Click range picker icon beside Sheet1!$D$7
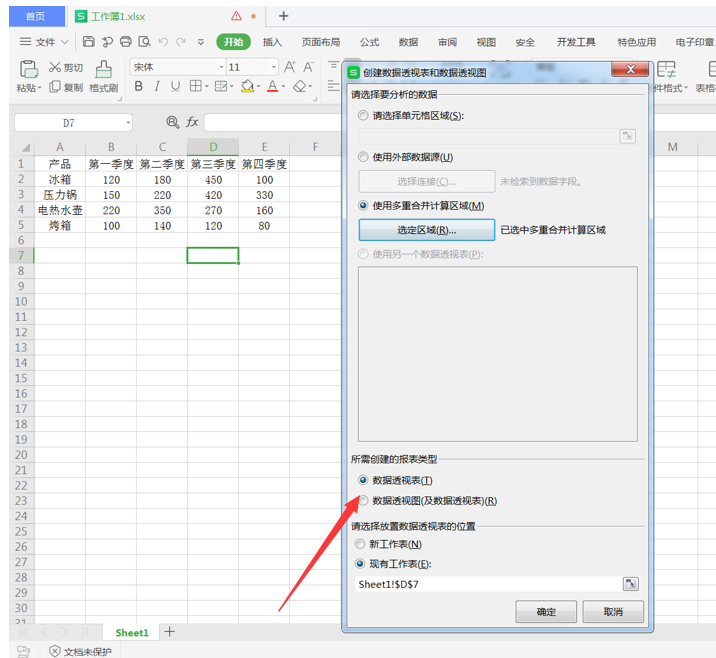 (631, 584)
